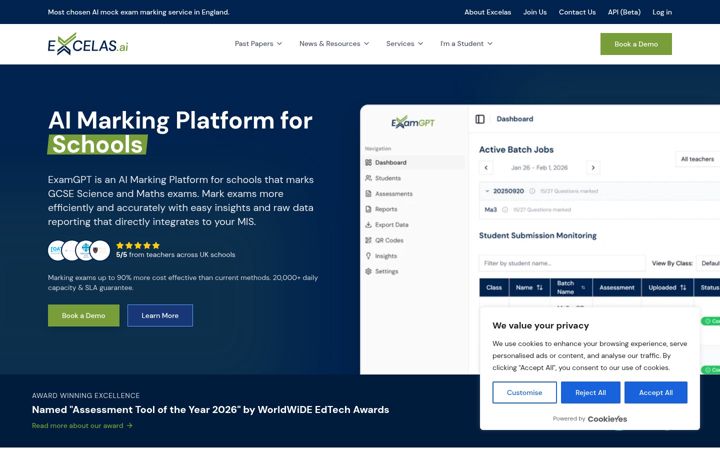Viewport: 720px width, 450px height.
Task: Go to next week in Active Batch Jobs
Action: (593, 168)
